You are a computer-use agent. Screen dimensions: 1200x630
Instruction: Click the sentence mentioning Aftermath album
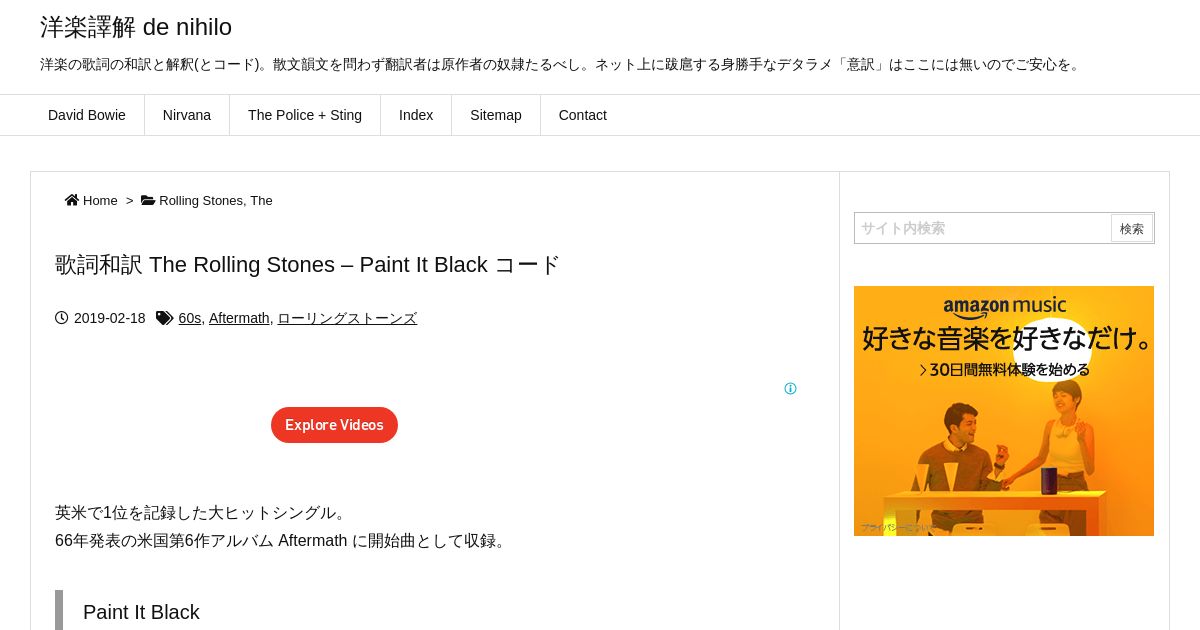[283, 541]
